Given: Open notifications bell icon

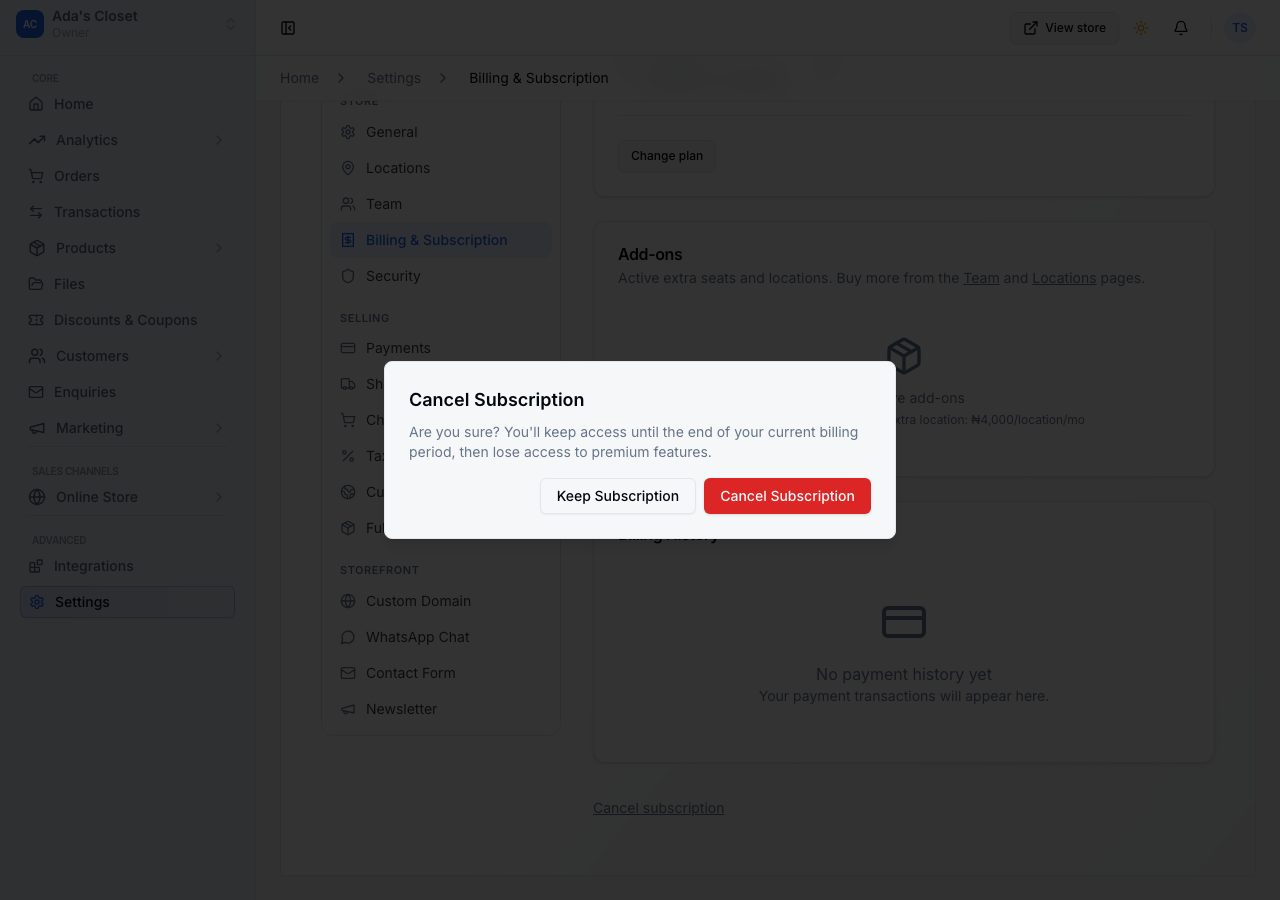Looking at the screenshot, I should [x=1181, y=28].
